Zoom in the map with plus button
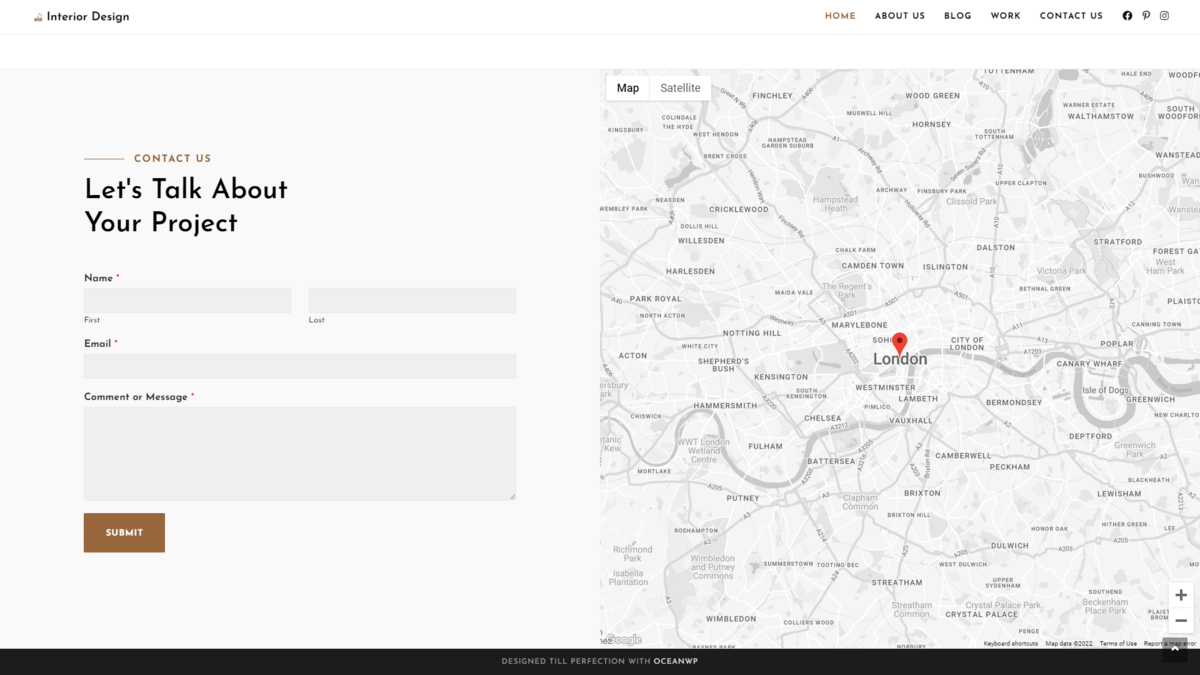This screenshot has width=1200, height=675. [x=1181, y=595]
